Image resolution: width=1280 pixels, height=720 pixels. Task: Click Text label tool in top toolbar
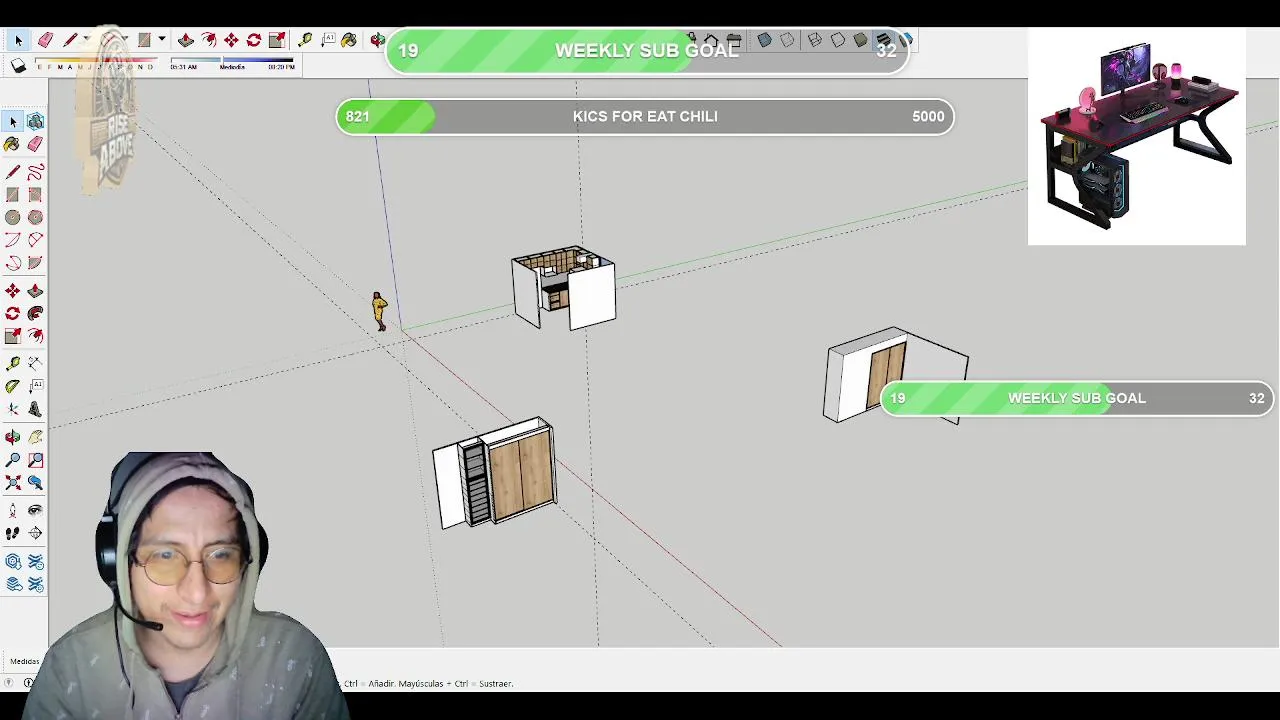(x=328, y=40)
